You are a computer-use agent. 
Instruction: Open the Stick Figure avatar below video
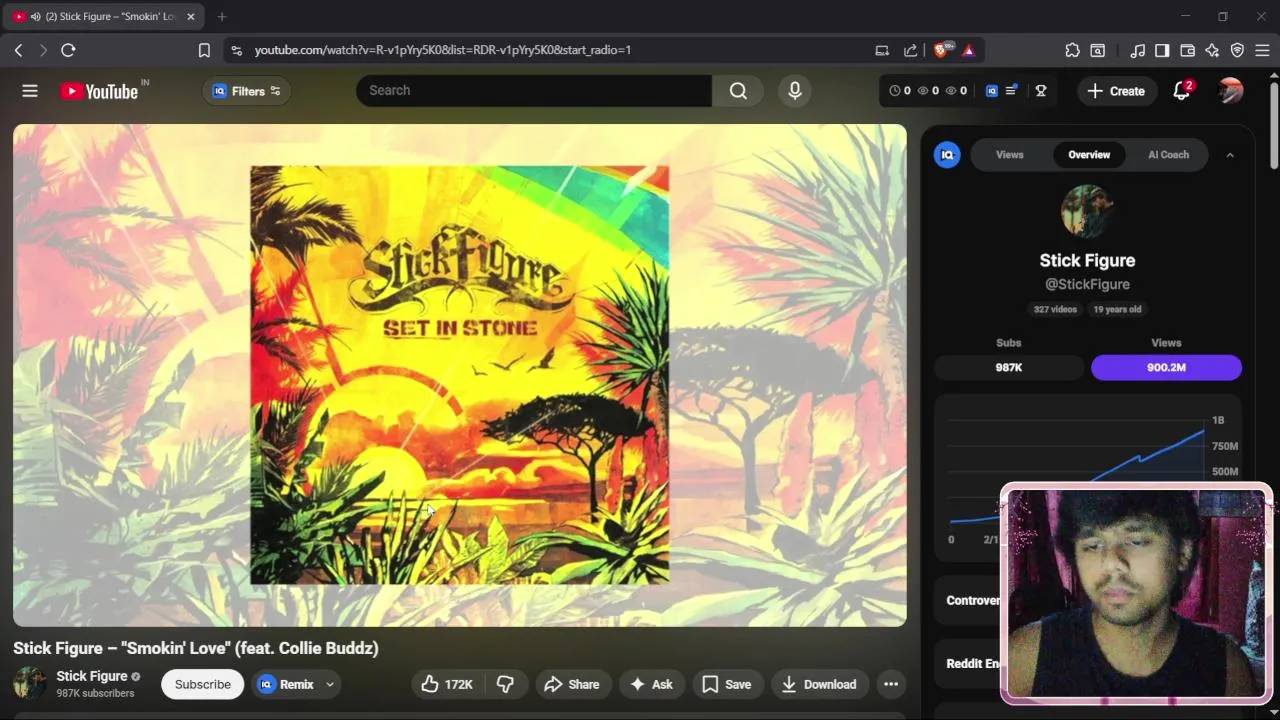(30, 684)
